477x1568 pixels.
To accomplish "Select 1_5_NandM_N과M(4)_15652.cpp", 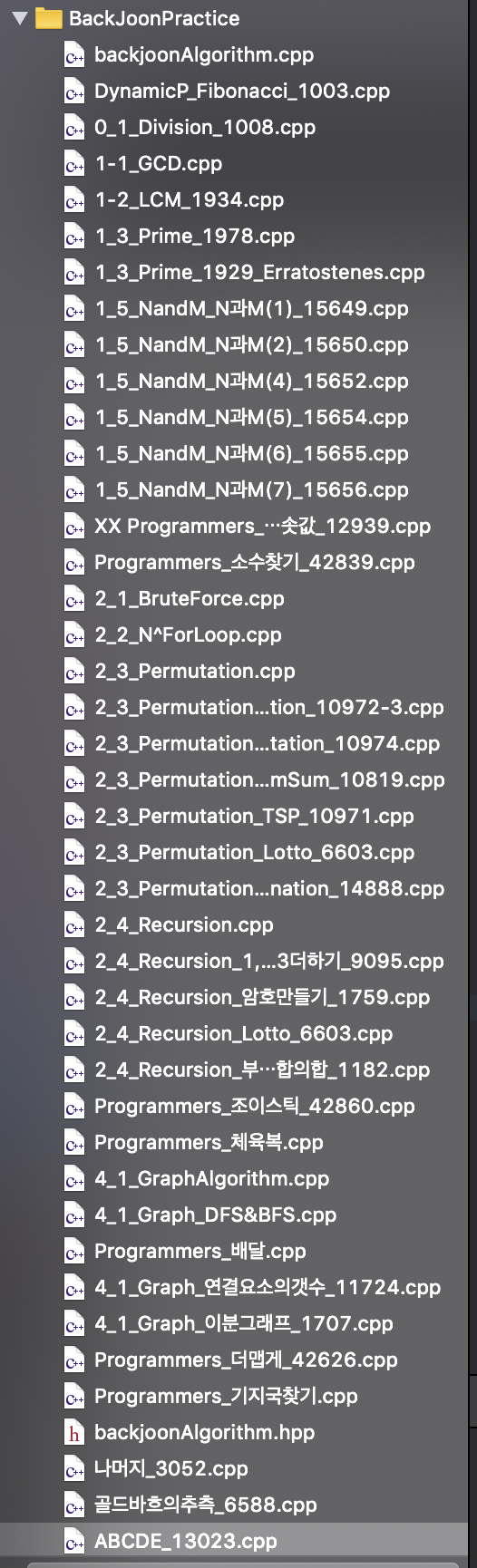I will point(251,382).
